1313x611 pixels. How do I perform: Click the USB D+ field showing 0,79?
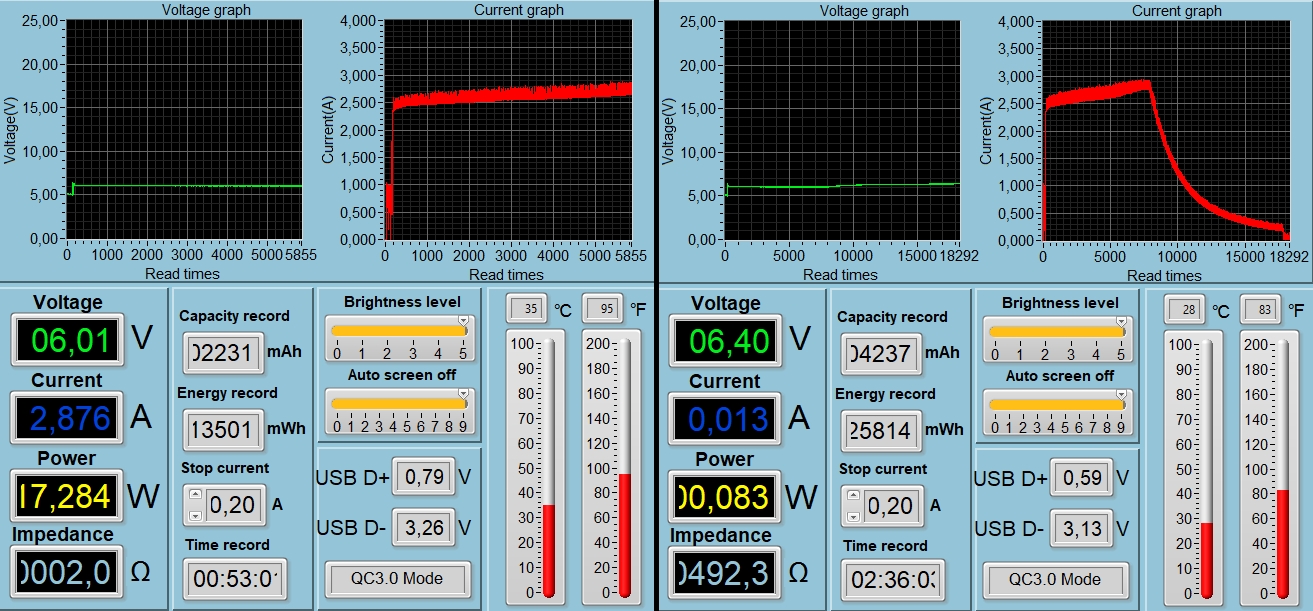click(423, 477)
